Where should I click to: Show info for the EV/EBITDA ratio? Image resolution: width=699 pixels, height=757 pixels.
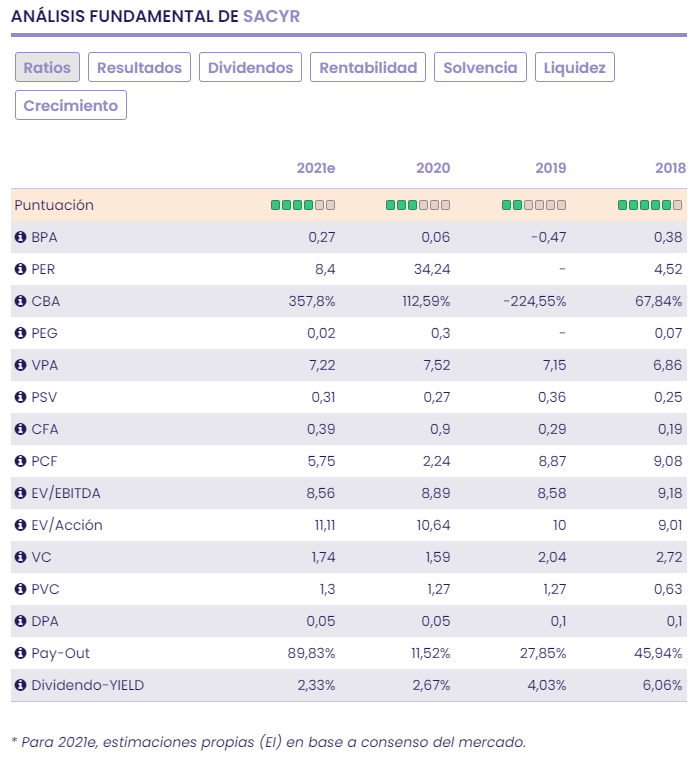(20, 493)
